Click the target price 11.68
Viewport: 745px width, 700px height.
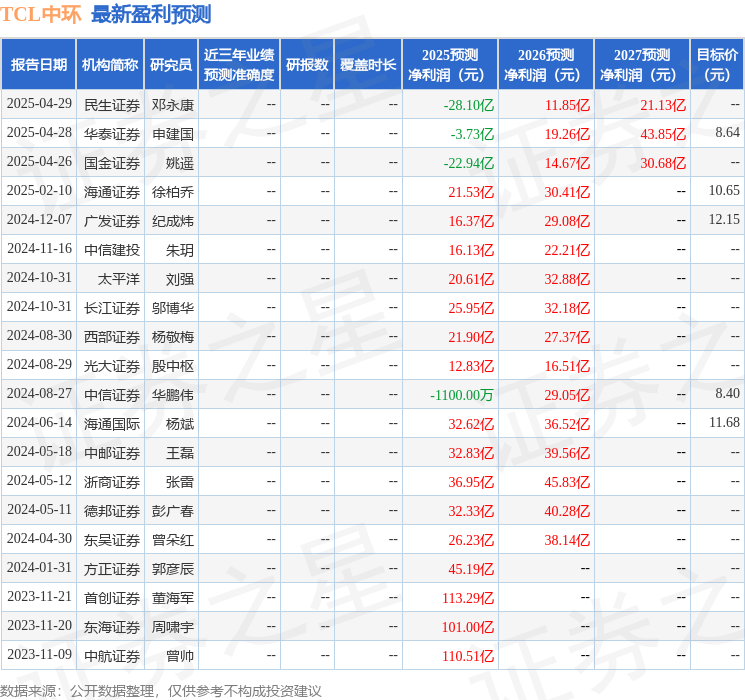coord(724,422)
